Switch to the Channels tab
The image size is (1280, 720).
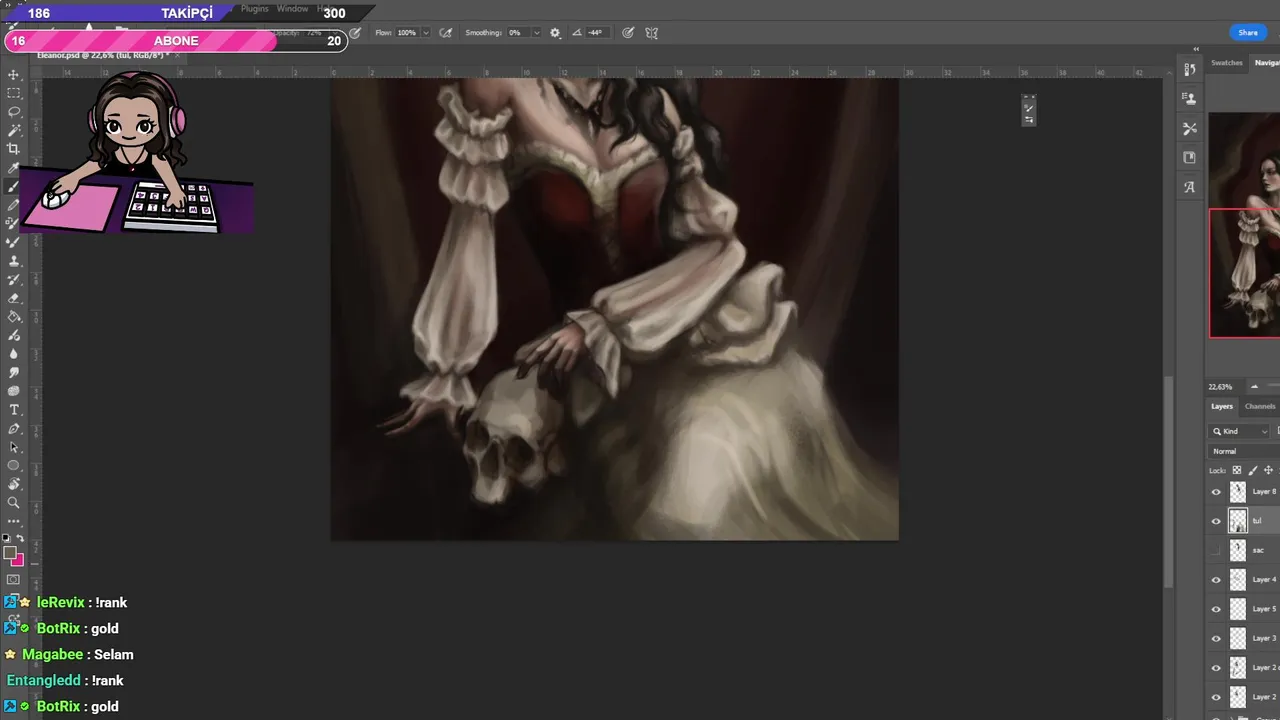pyautogui.click(x=1260, y=406)
